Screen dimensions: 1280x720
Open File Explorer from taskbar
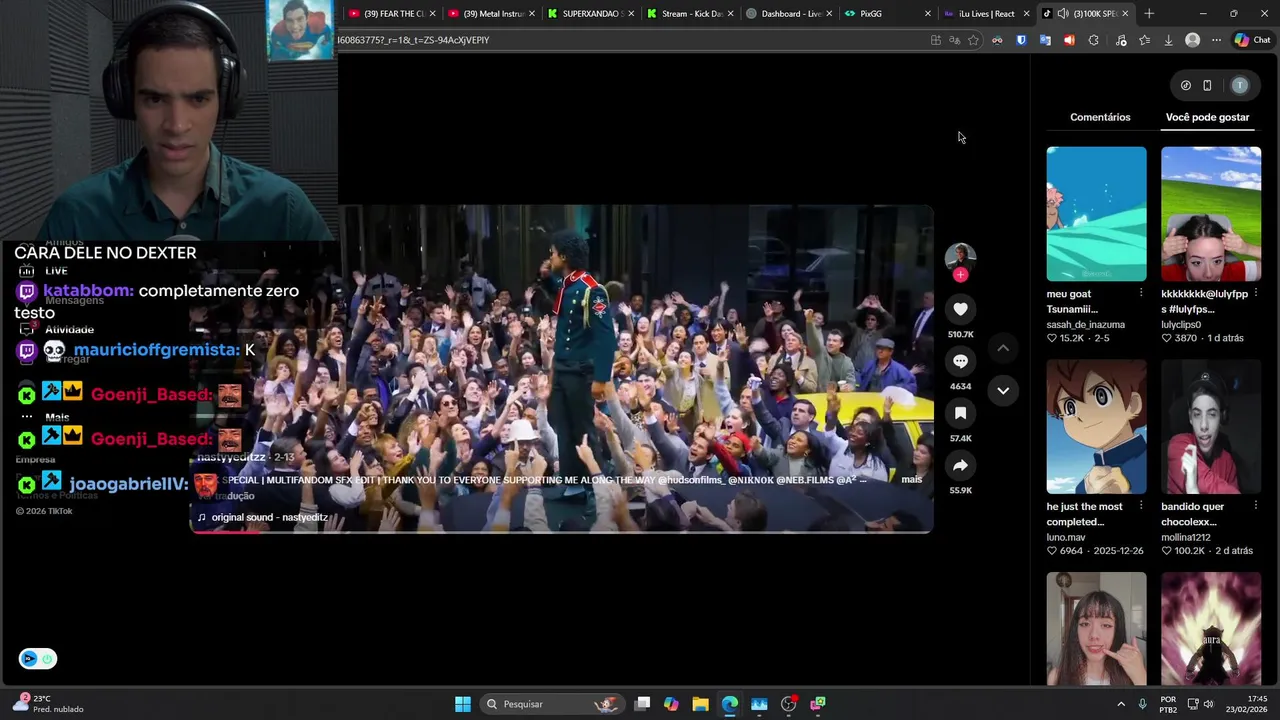700,704
